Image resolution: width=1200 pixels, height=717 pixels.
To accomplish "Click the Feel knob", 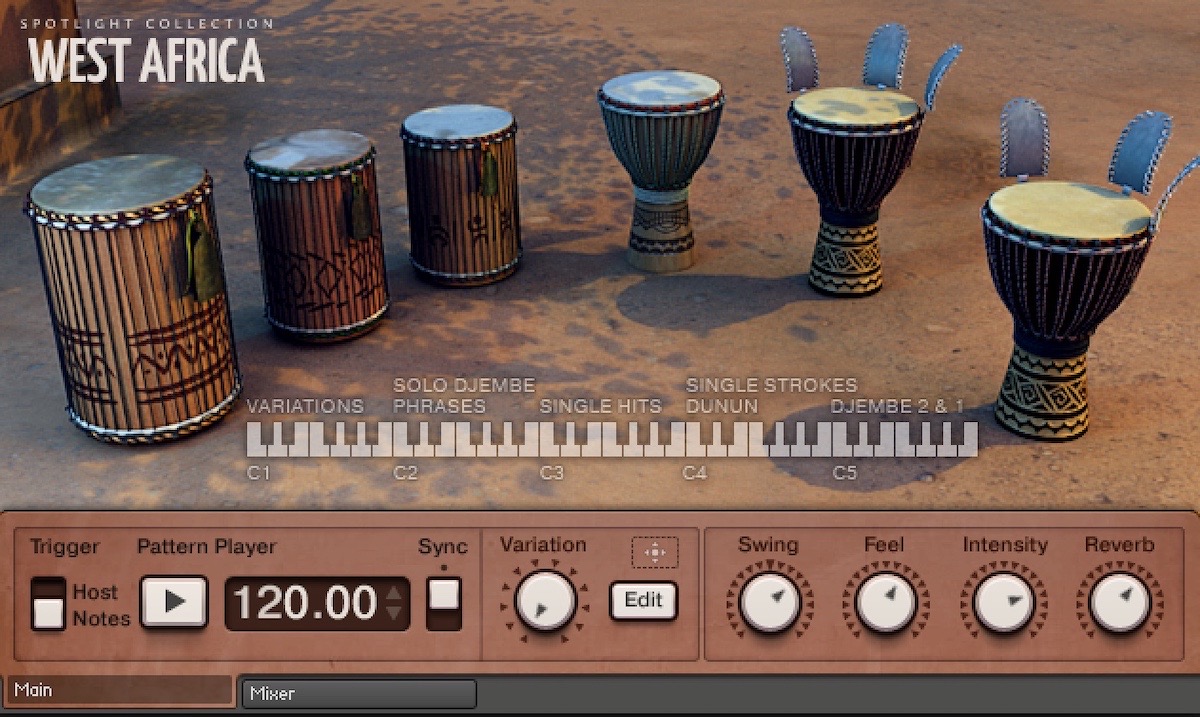I will pos(886,601).
